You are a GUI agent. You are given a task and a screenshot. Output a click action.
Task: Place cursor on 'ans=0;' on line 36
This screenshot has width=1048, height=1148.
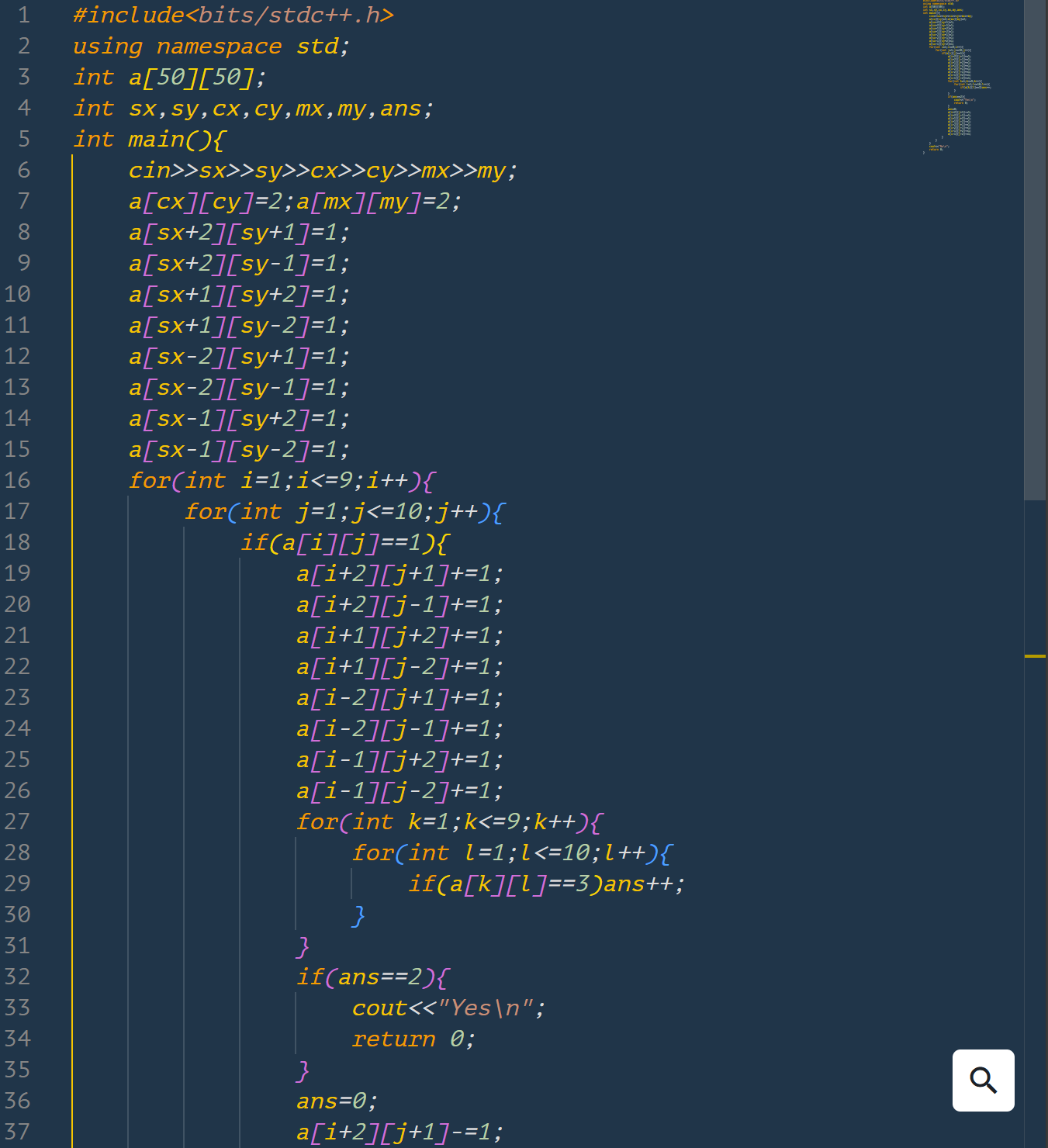point(337,1101)
